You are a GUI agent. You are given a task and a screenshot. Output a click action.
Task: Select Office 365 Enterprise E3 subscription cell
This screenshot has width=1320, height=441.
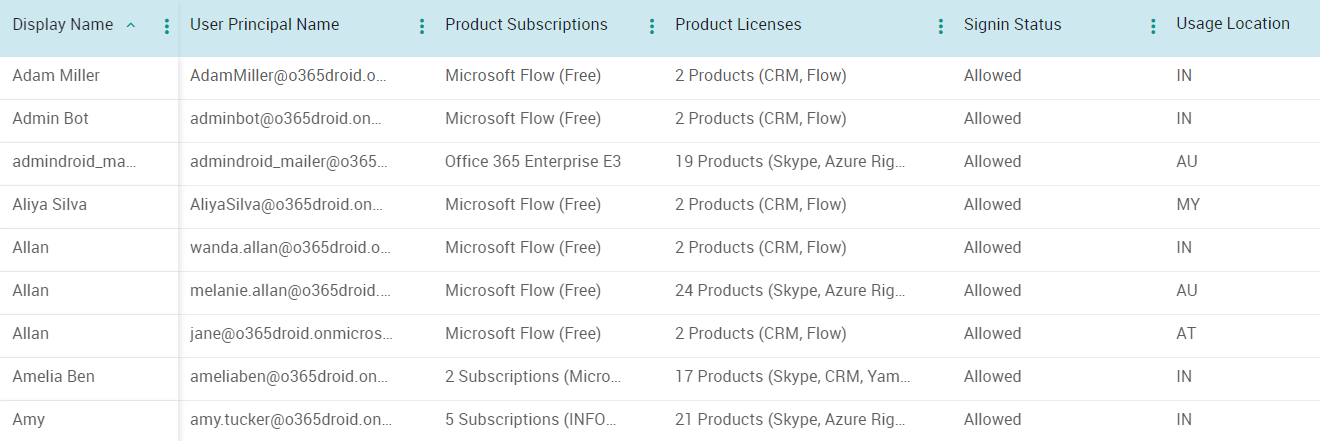coord(533,162)
